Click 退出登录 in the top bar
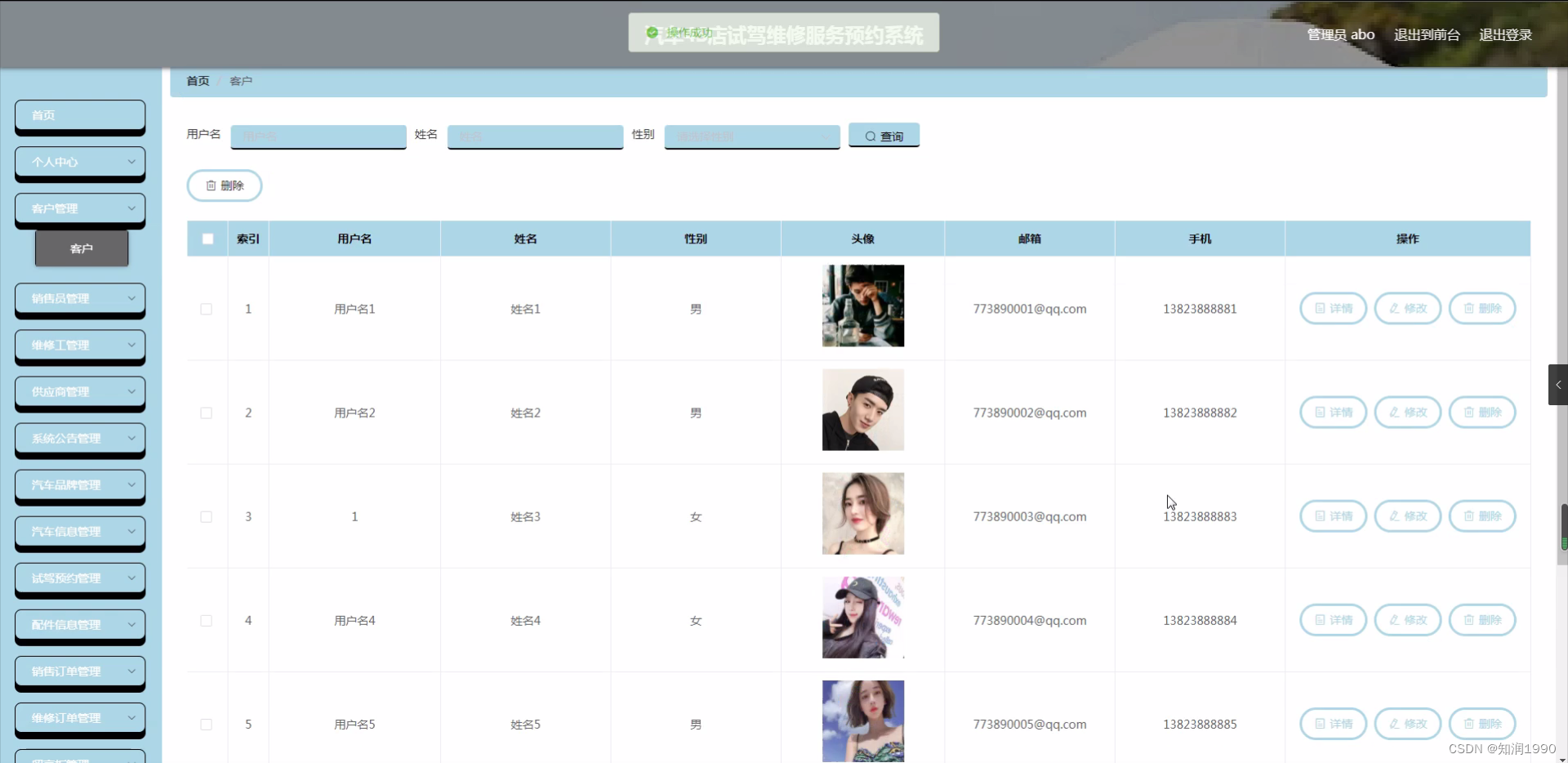The image size is (1568, 763). (x=1507, y=34)
